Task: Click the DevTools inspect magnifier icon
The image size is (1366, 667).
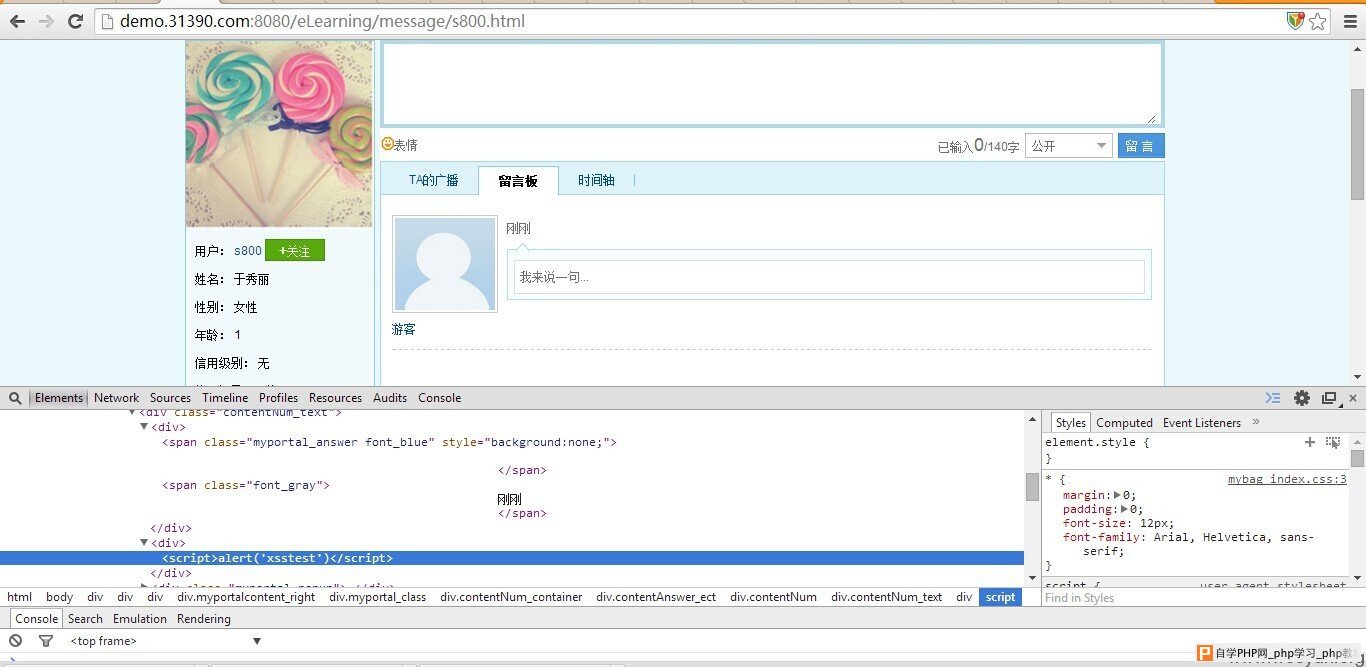Action: click(x=15, y=398)
